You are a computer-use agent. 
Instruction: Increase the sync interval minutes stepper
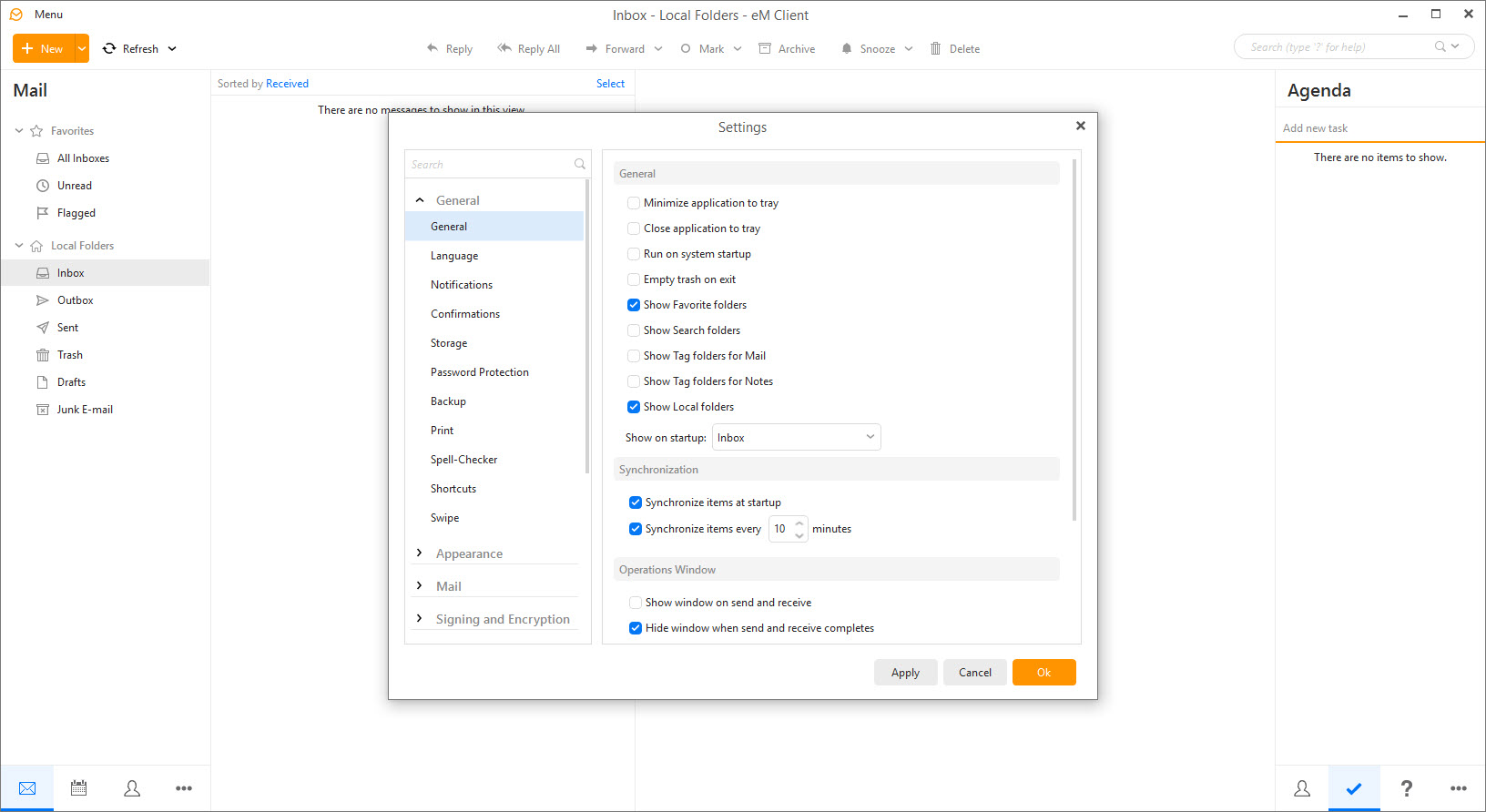pos(799,523)
